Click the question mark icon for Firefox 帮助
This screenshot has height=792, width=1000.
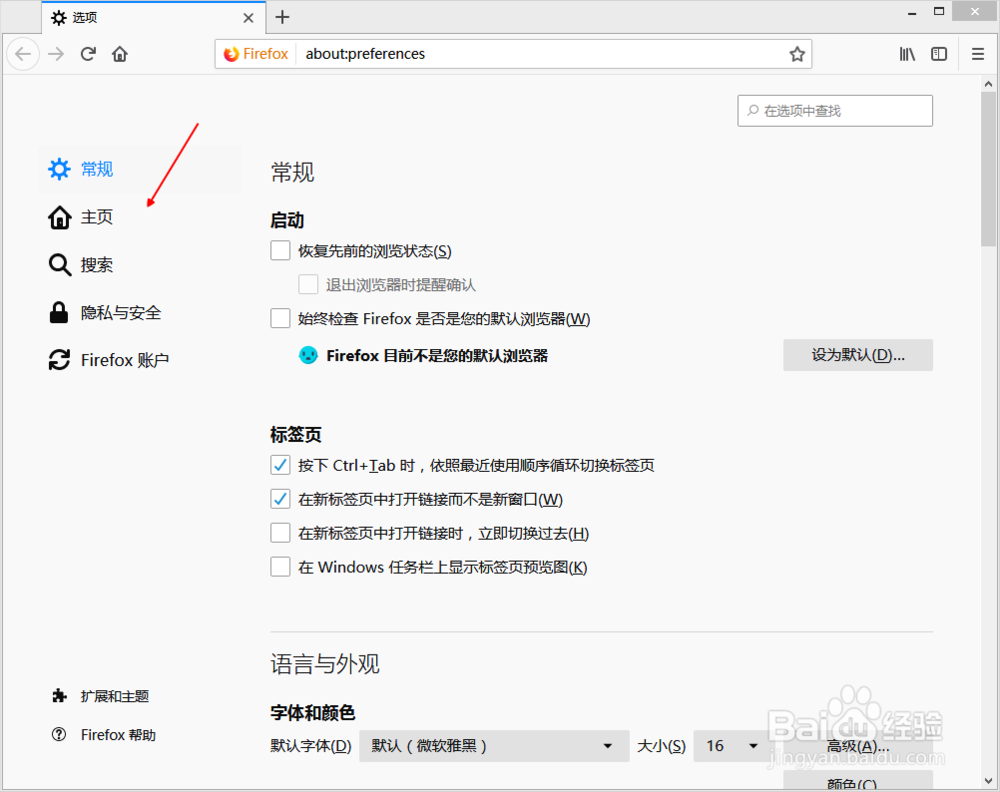coord(59,735)
